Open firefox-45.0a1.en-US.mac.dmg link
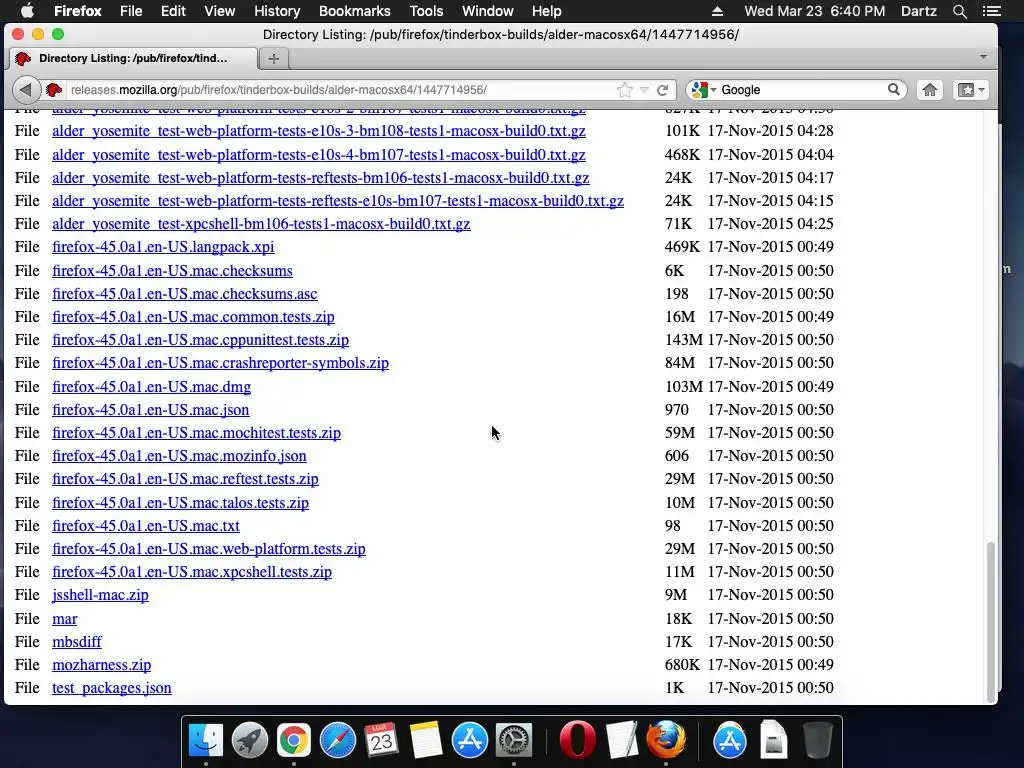1024x768 pixels. 152,387
